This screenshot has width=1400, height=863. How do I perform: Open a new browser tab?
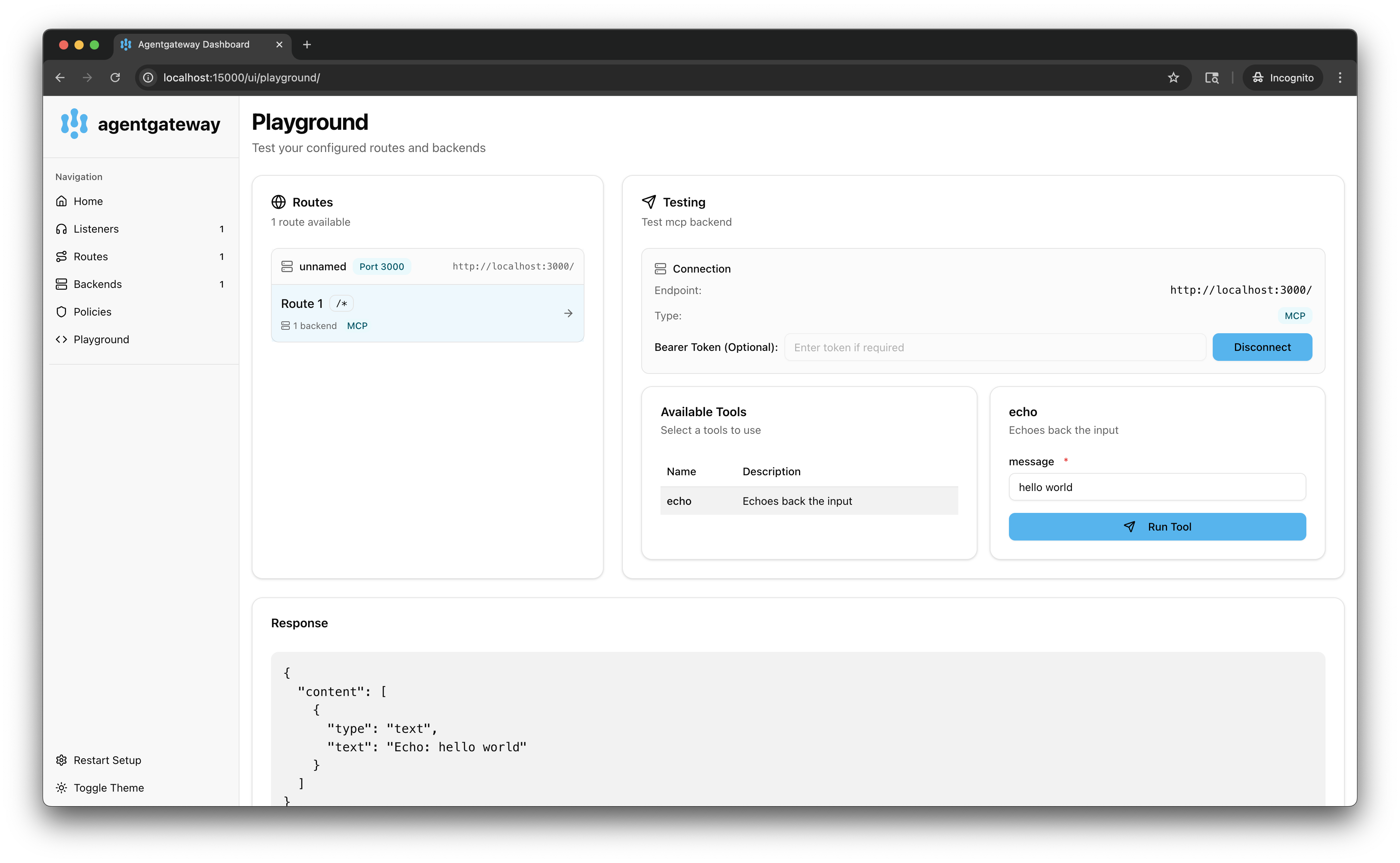click(x=307, y=45)
